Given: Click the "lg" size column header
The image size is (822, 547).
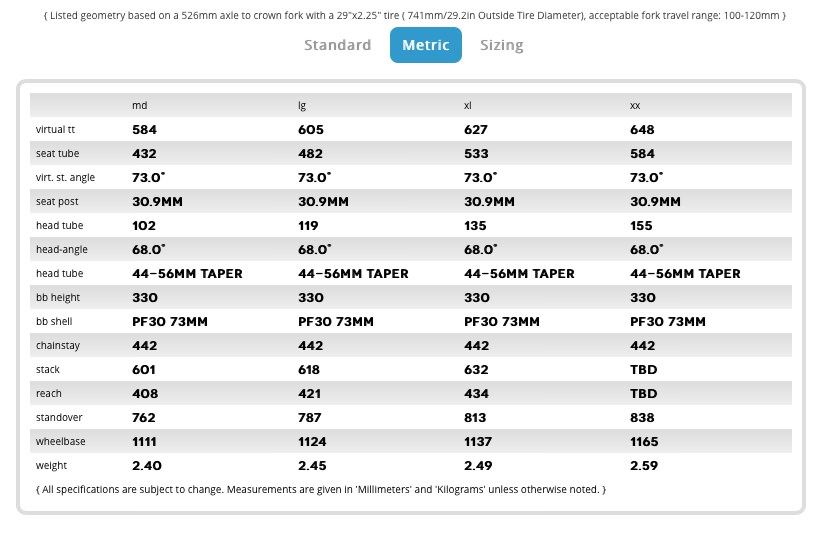Looking at the screenshot, I should point(302,106).
